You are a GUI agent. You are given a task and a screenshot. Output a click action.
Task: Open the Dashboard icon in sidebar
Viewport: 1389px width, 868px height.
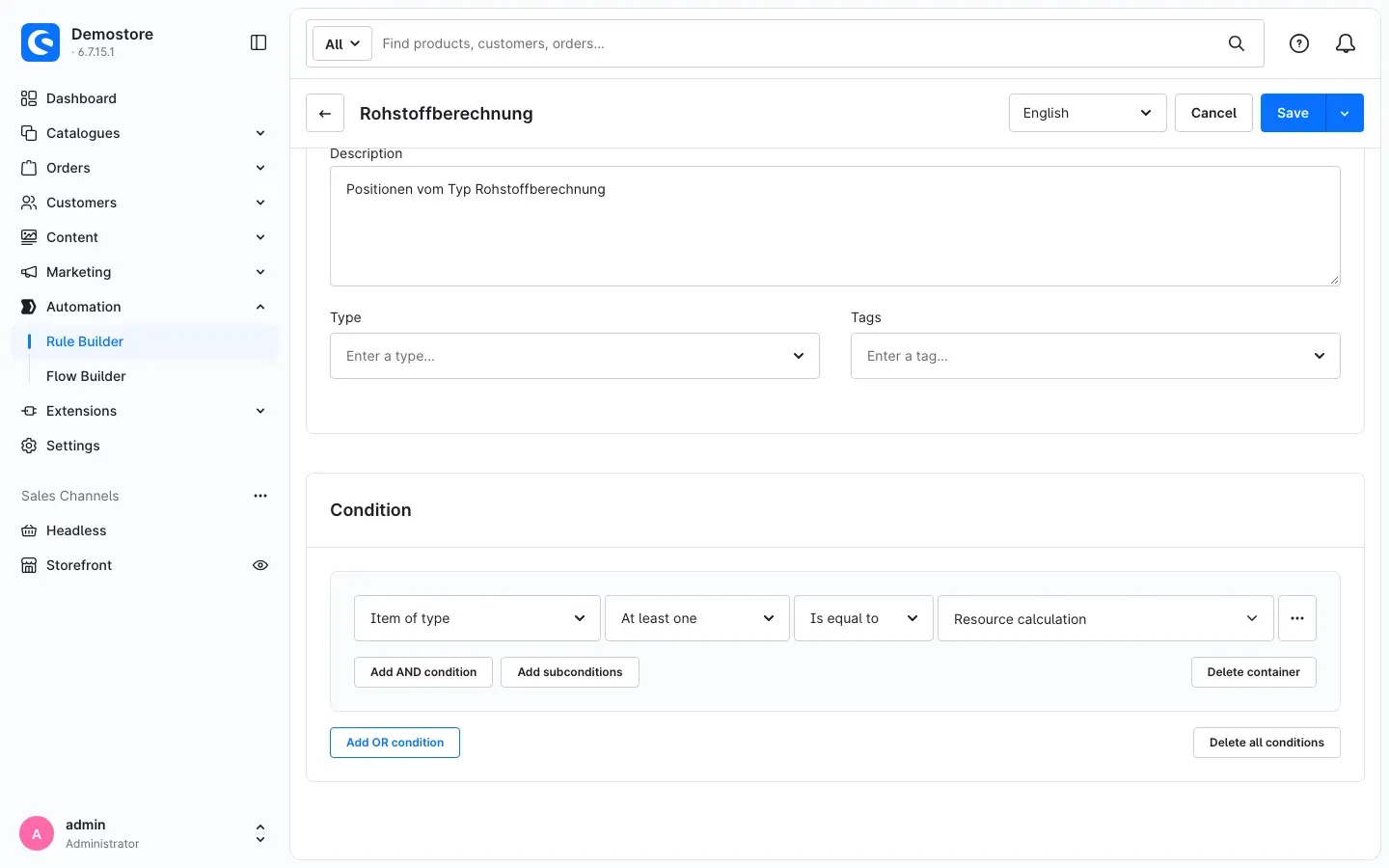(29, 98)
